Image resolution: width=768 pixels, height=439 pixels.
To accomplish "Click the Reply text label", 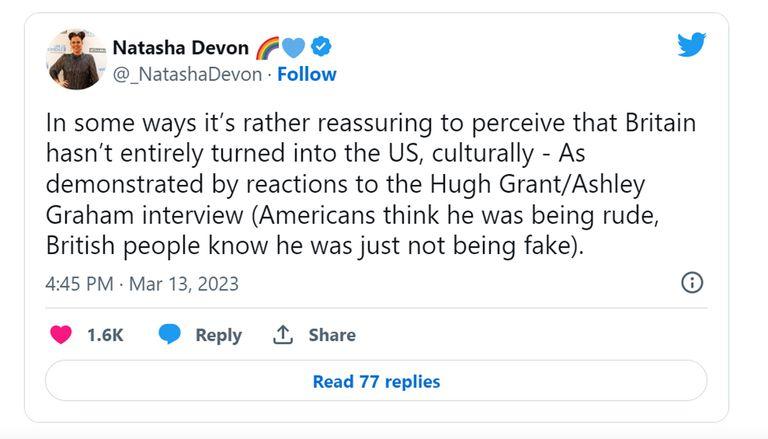I will click(218, 335).
